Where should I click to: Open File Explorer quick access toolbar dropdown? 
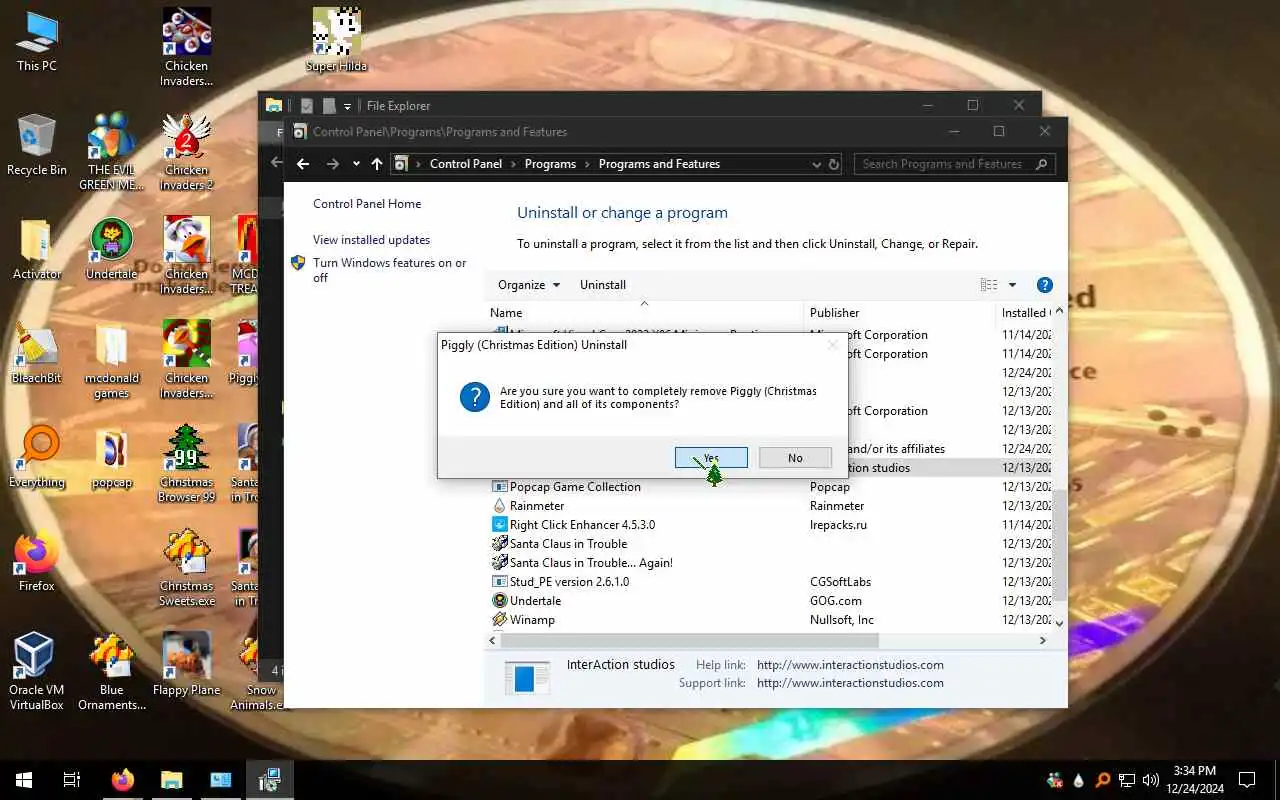point(347,106)
